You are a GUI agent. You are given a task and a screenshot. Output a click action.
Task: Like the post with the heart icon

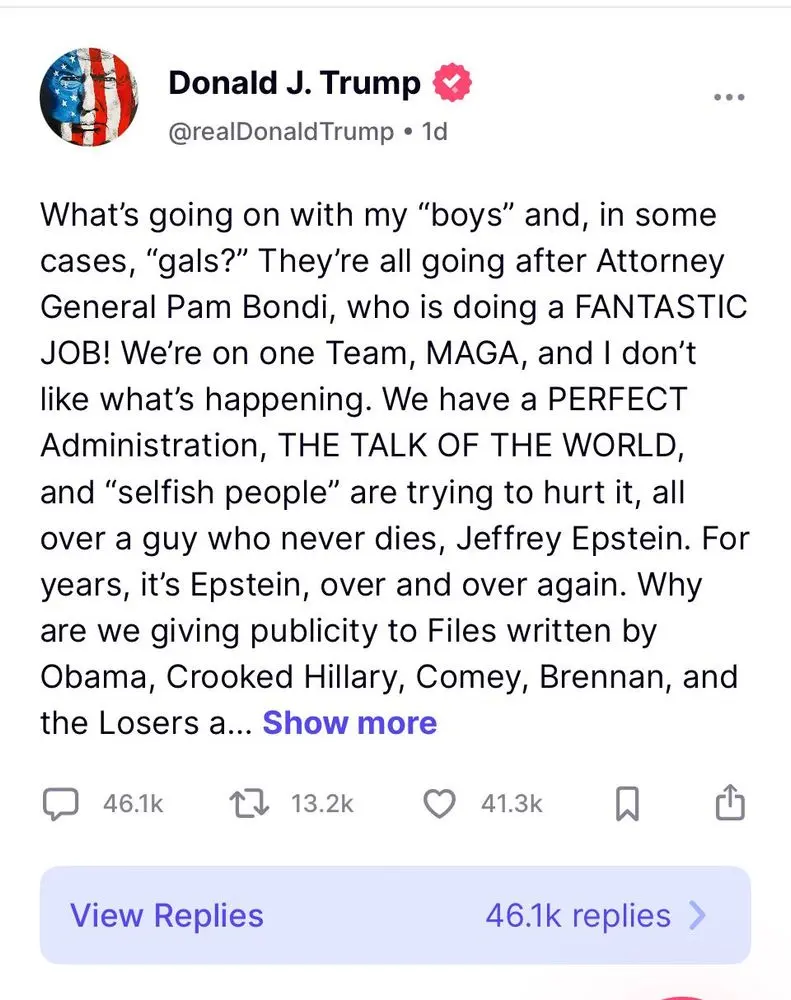pos(440,803)
